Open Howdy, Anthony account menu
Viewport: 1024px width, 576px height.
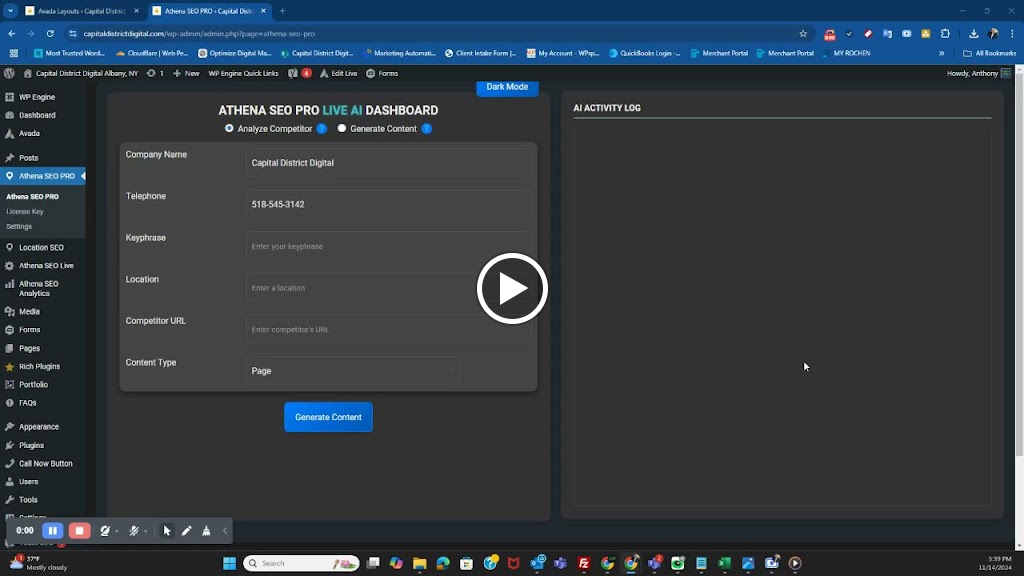click(x=978, y=73)
